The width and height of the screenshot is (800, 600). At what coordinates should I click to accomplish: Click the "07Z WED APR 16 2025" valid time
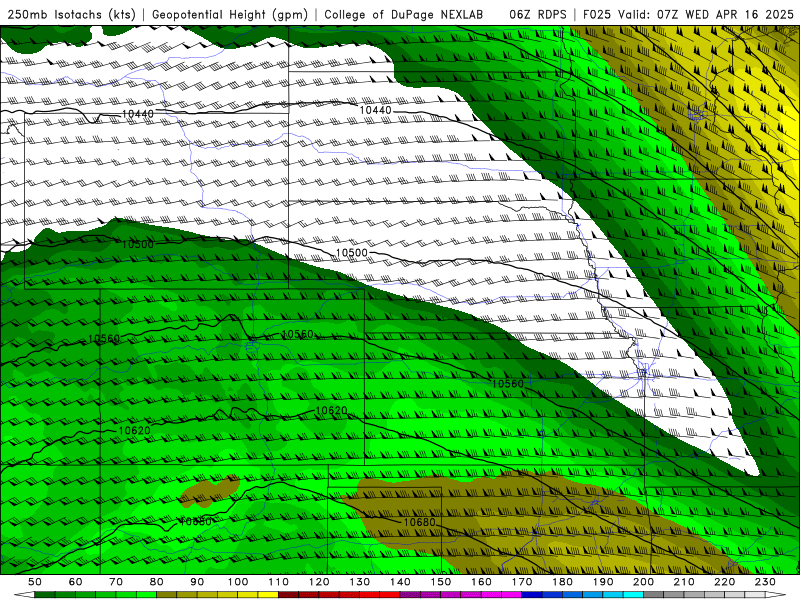pyautogui.click(x=725, y=14)
